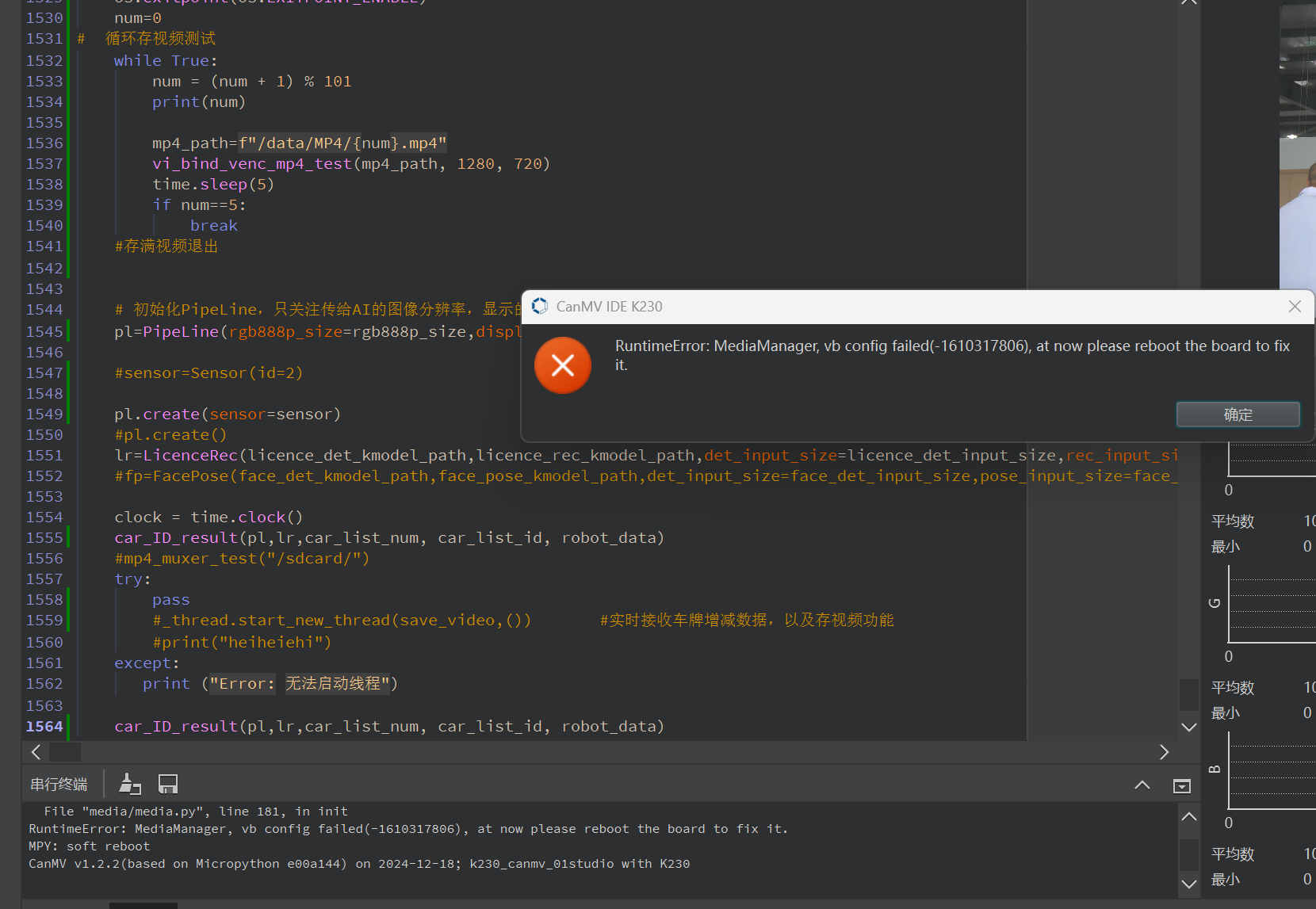
Task: Save serial terminal output with floppy icon
Action: (168, 785)
